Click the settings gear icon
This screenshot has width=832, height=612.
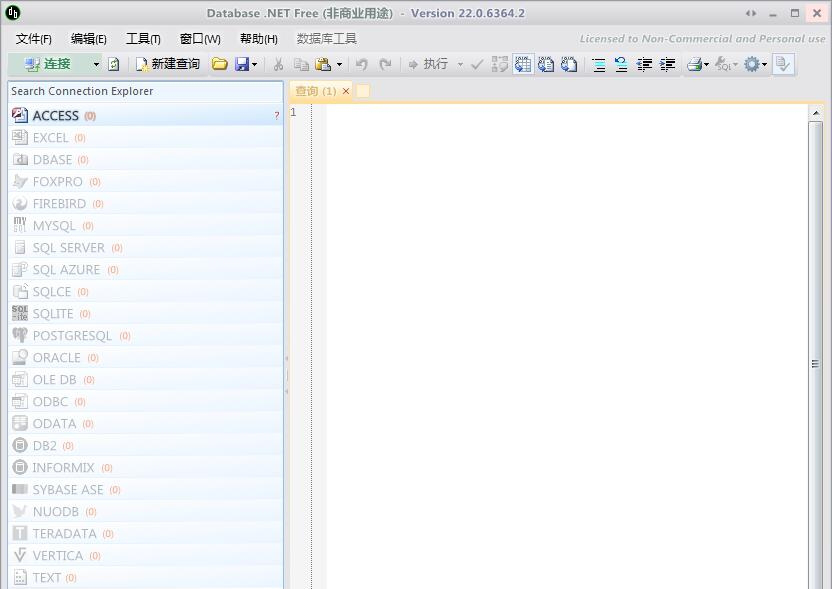tap(751, 64)
